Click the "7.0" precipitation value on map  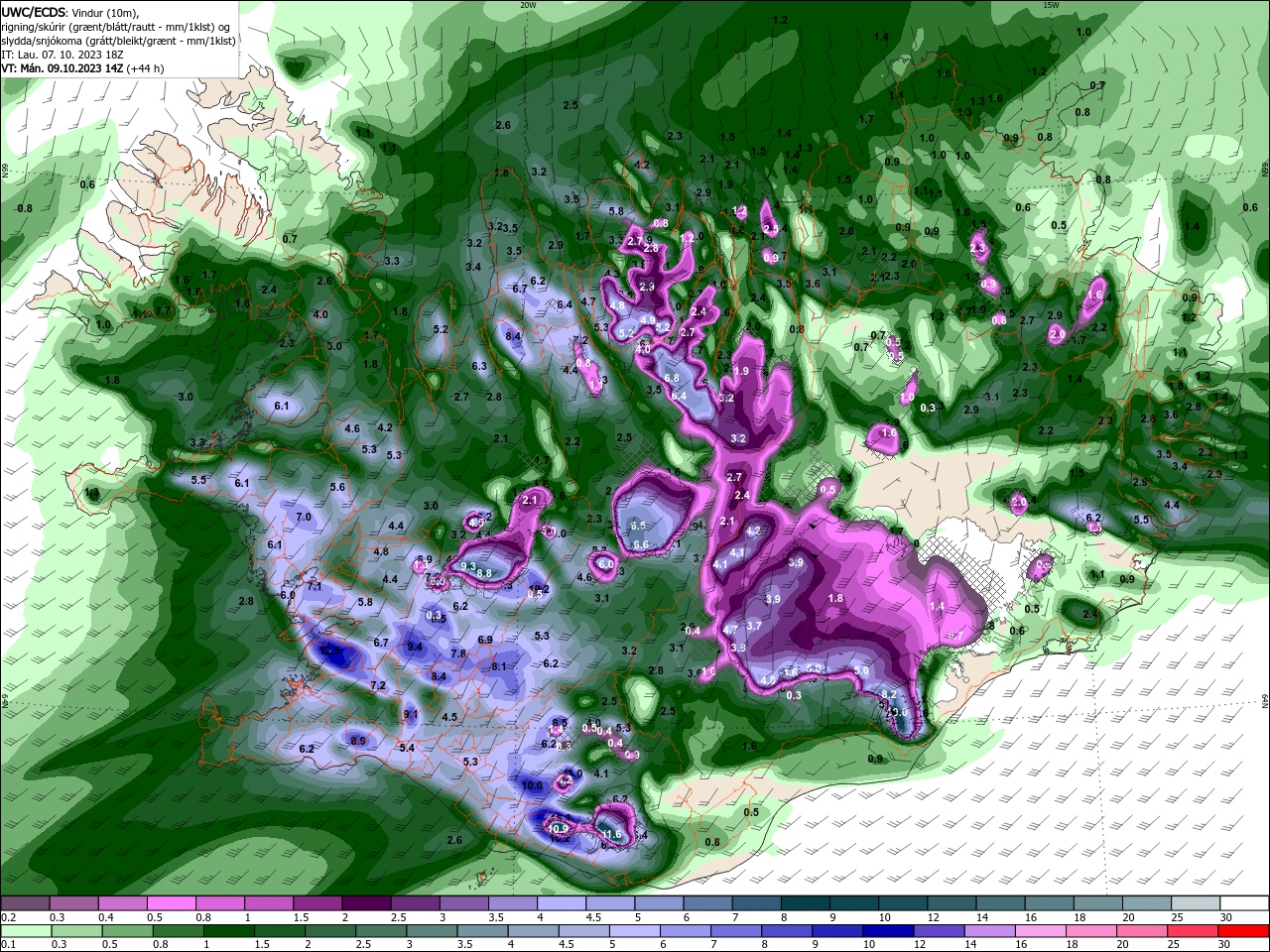304,517
